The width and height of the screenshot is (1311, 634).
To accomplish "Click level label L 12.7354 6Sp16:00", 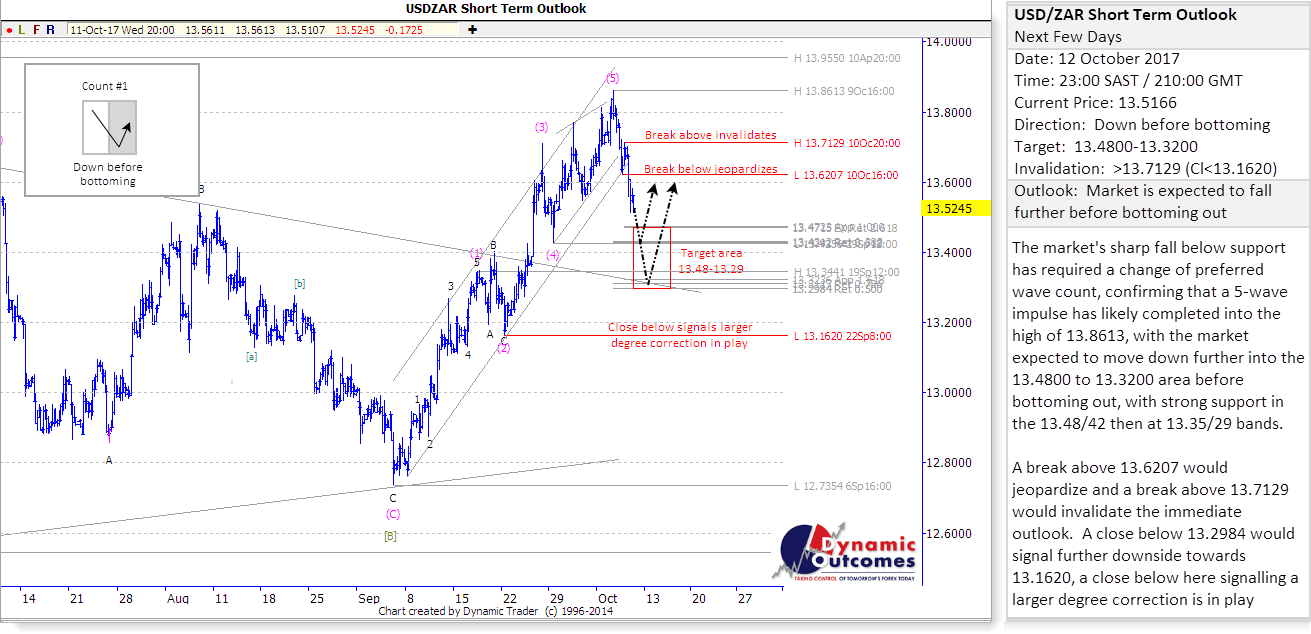I will tap(842, 486).
